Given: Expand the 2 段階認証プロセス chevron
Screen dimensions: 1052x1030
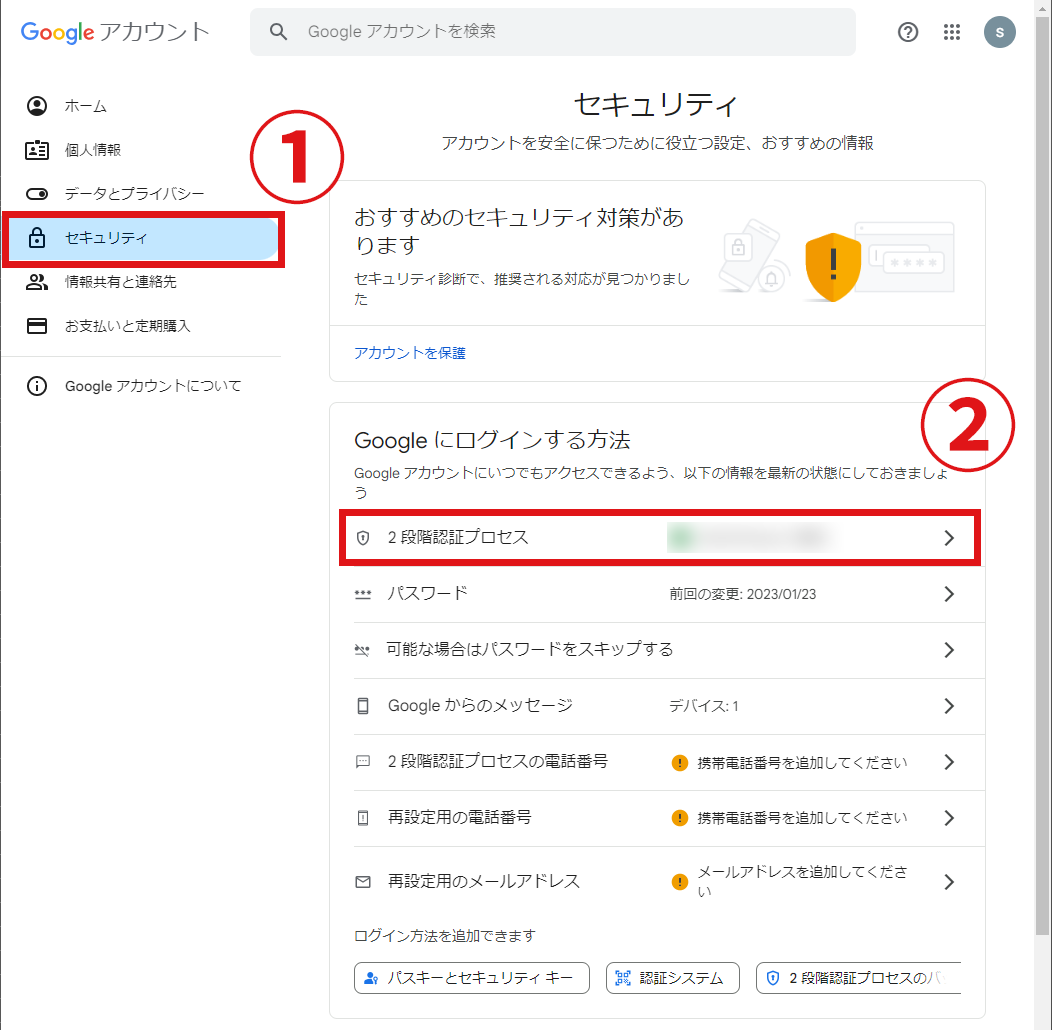Looking at the screenshot, I should pyautogui.click(x=949, y=537).
